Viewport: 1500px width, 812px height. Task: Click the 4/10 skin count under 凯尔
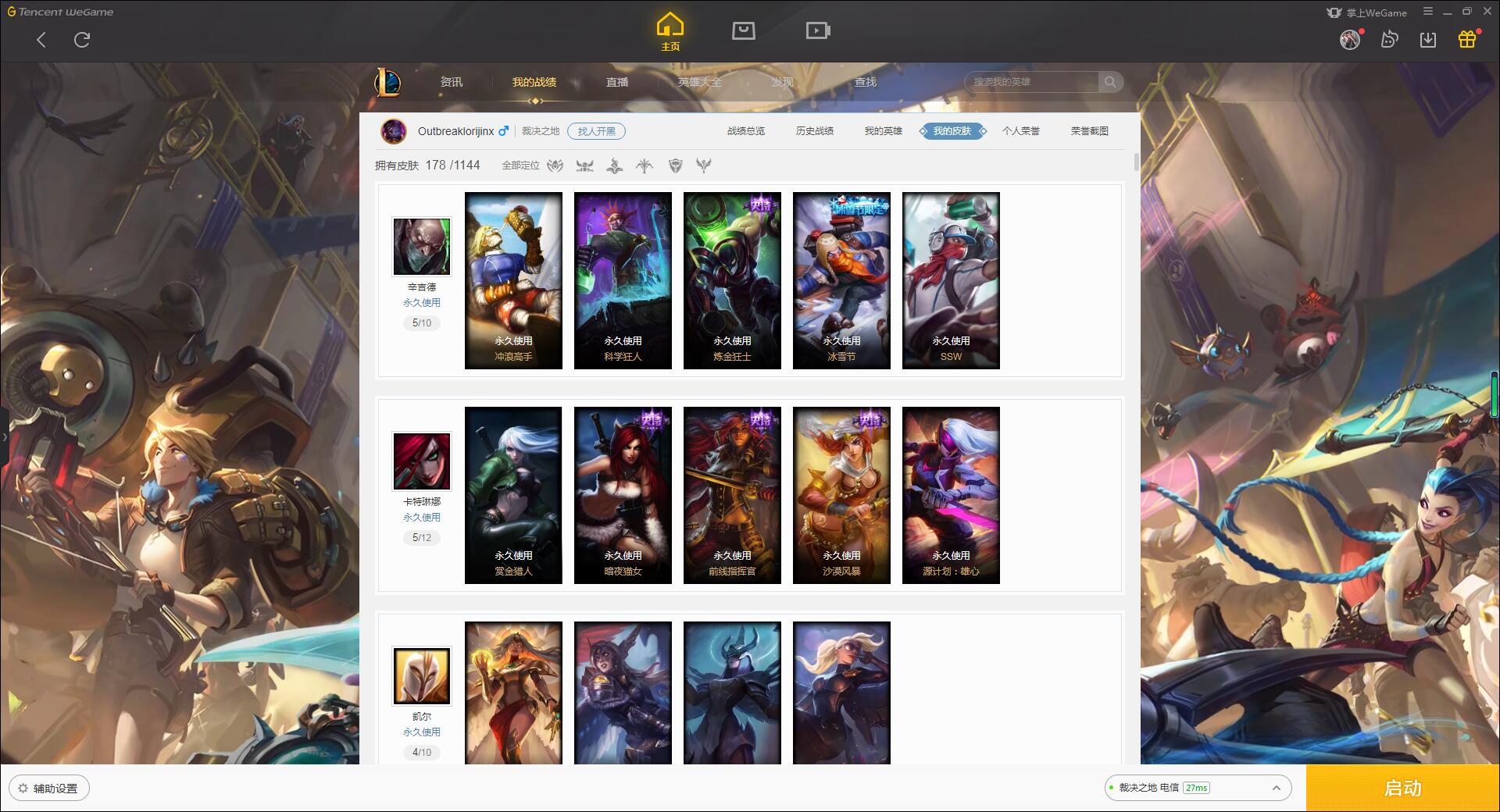[x=422, y=752]
